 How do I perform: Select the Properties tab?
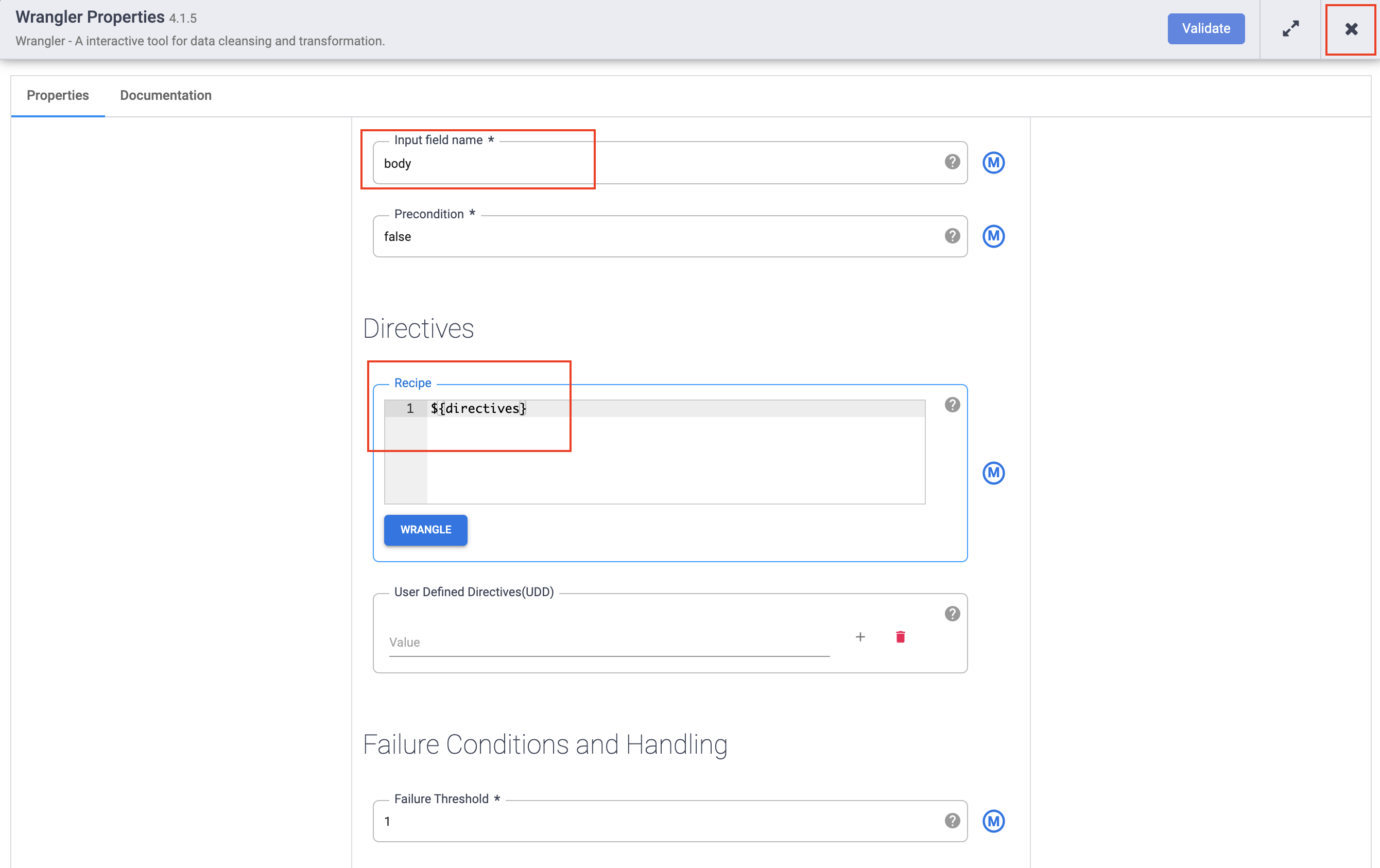tap(58, 95)
